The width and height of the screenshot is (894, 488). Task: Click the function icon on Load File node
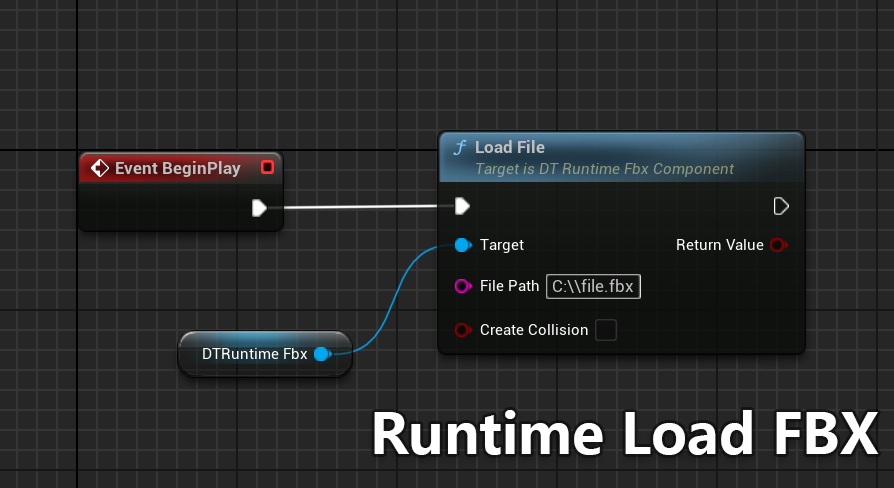(x=460, y=148)
